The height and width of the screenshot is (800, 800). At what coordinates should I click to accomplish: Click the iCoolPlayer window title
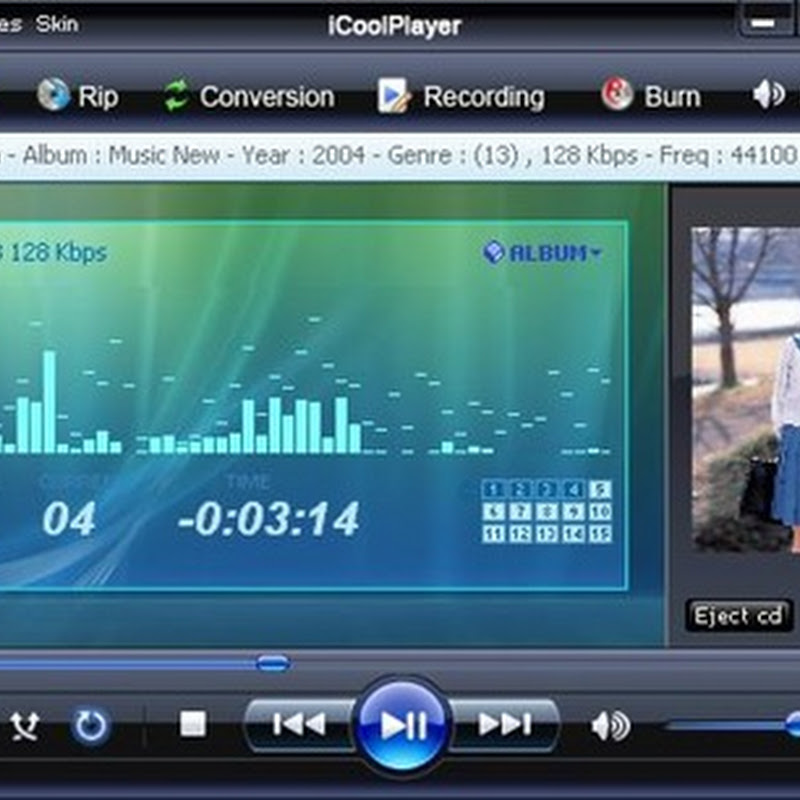tap(394, 26)
